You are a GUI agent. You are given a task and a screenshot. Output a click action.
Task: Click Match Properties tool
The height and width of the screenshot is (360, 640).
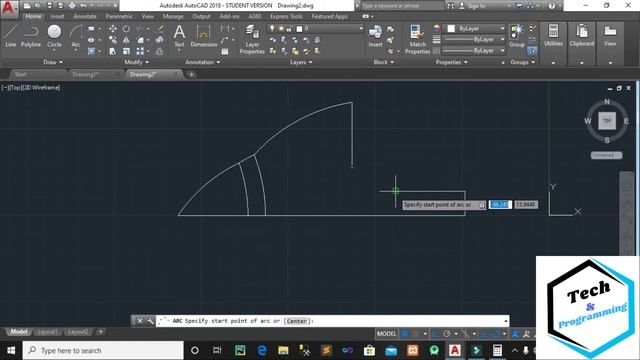417,39
